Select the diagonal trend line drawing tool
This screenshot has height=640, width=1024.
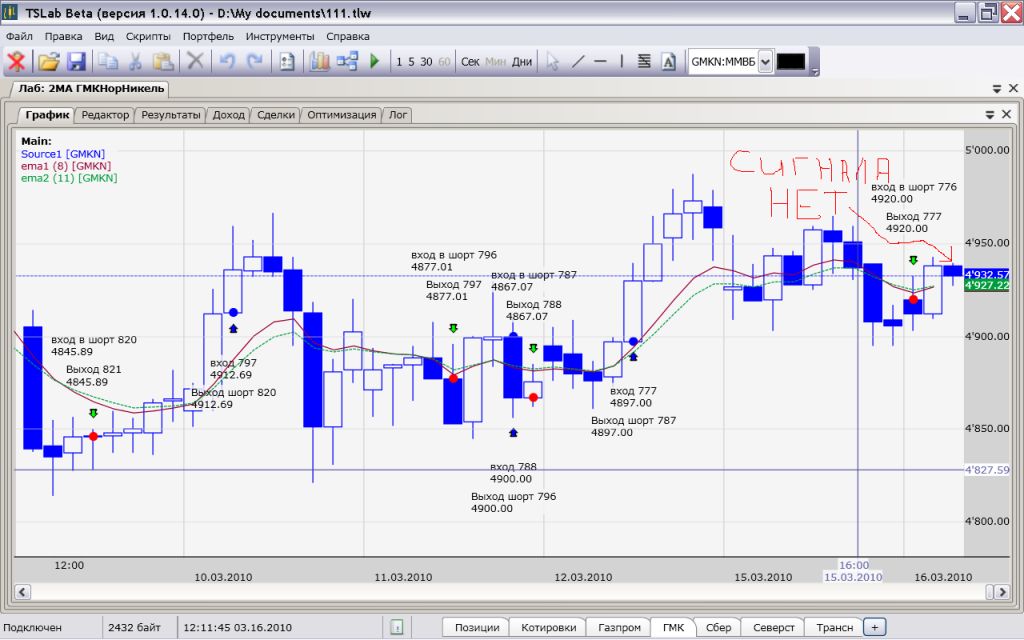pyautogui.click(x=577, y=62)
